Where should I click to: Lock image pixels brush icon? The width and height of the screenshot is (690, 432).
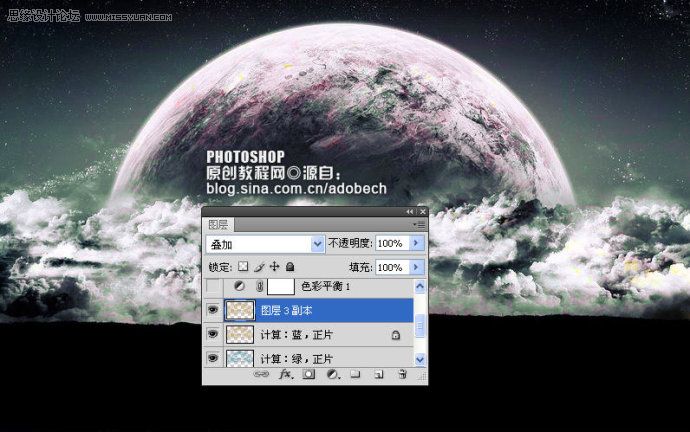[x=259, y=267]
